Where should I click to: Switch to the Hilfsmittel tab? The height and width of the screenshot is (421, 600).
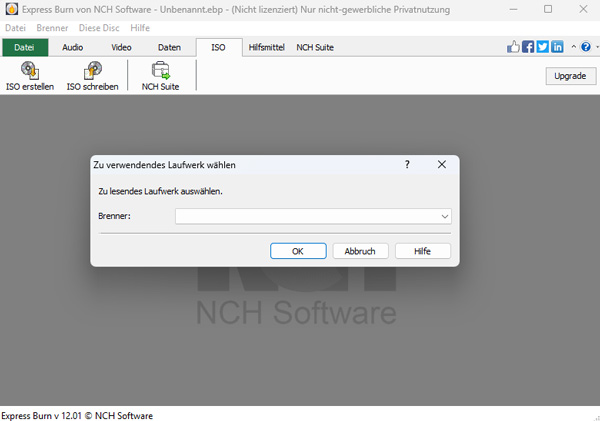267,47
